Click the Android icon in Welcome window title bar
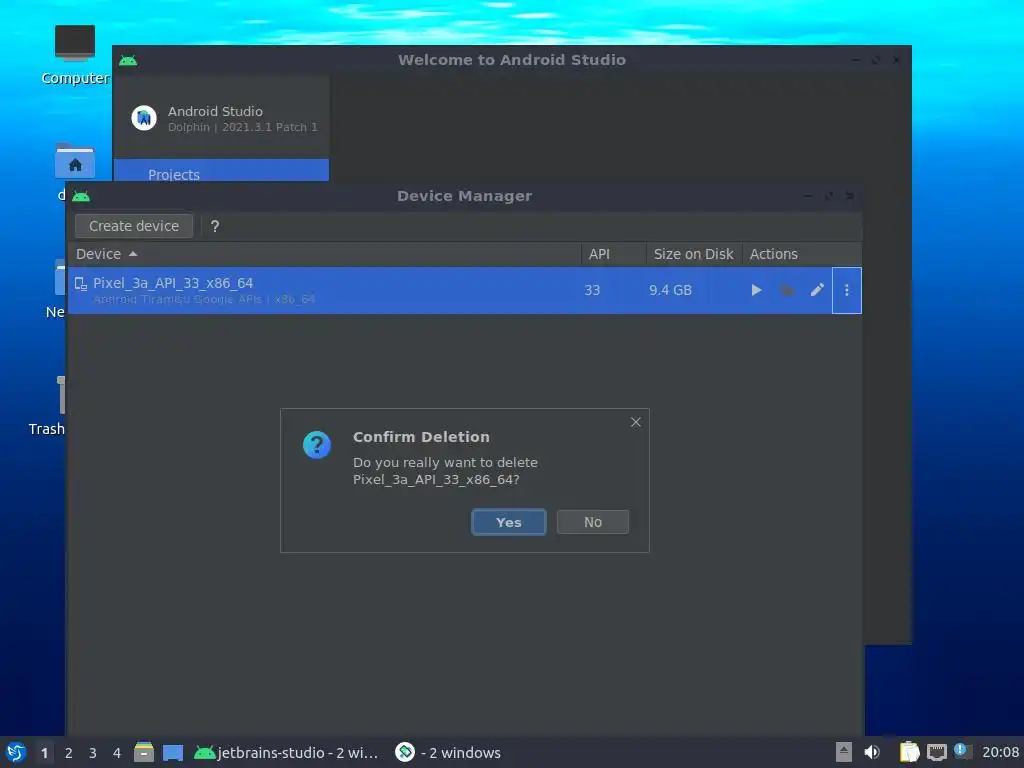Screen dimensions: 1024x768 click(128, 61)
